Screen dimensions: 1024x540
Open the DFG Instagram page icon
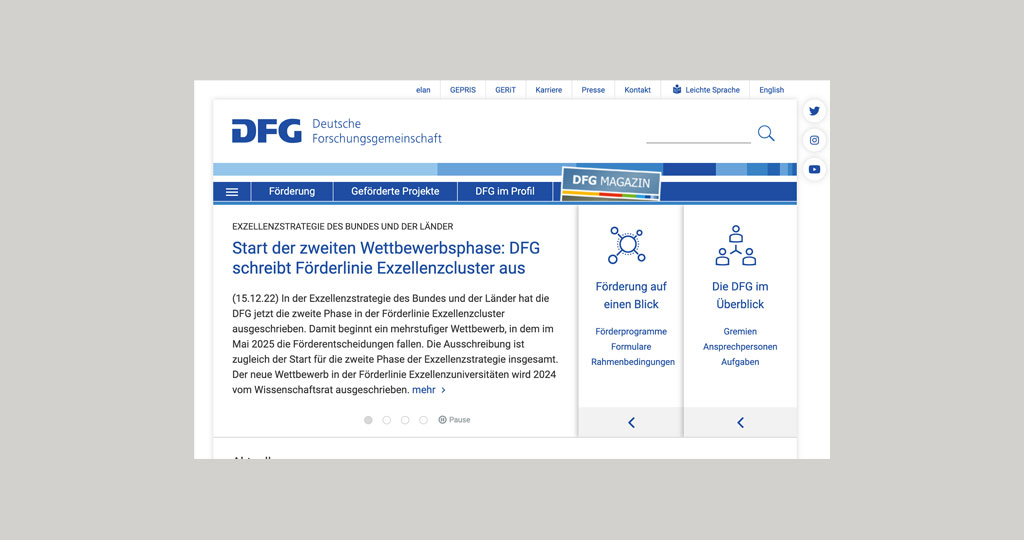click(x=814, y=140)
